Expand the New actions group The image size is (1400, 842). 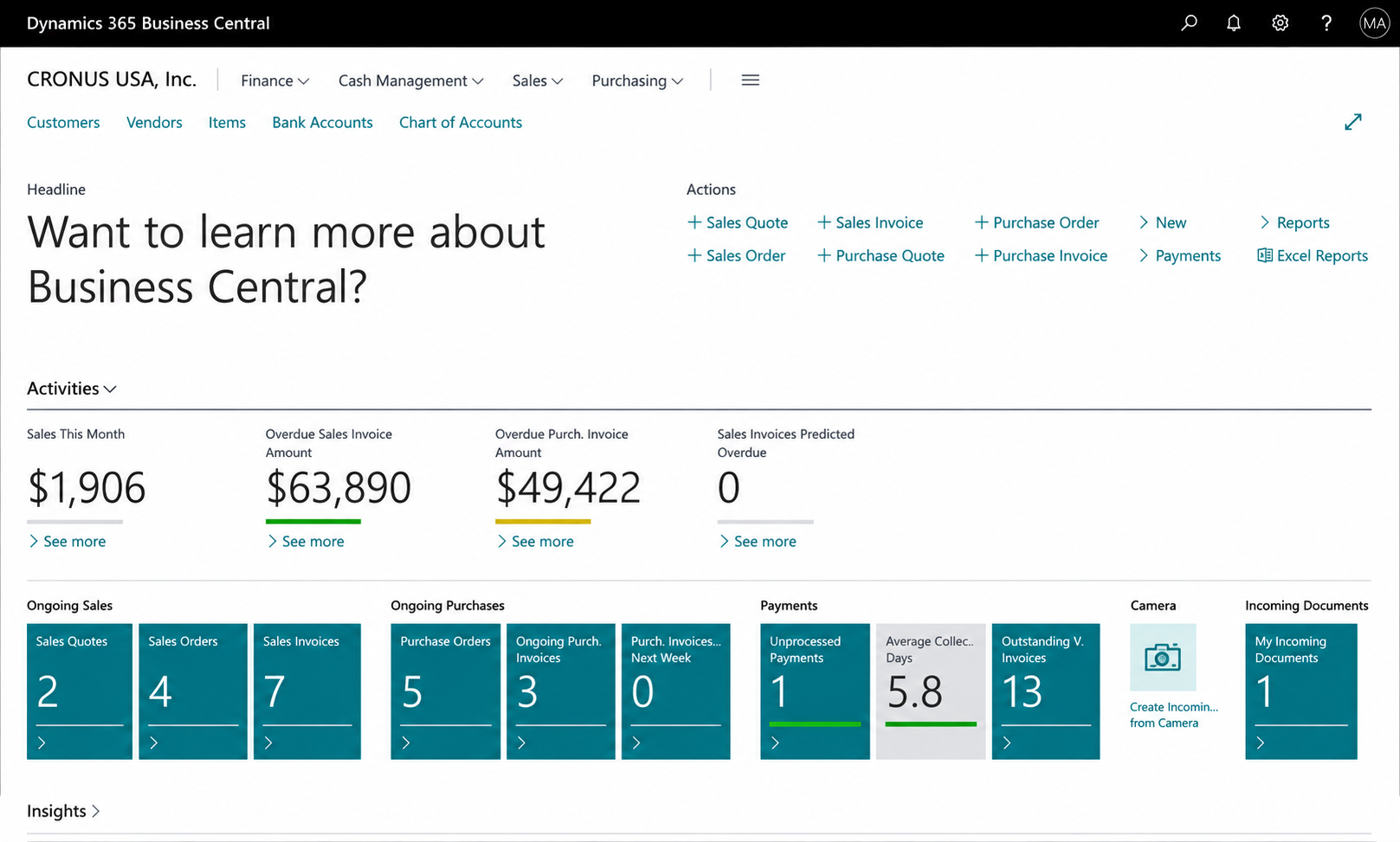(x=1162, y=222)
